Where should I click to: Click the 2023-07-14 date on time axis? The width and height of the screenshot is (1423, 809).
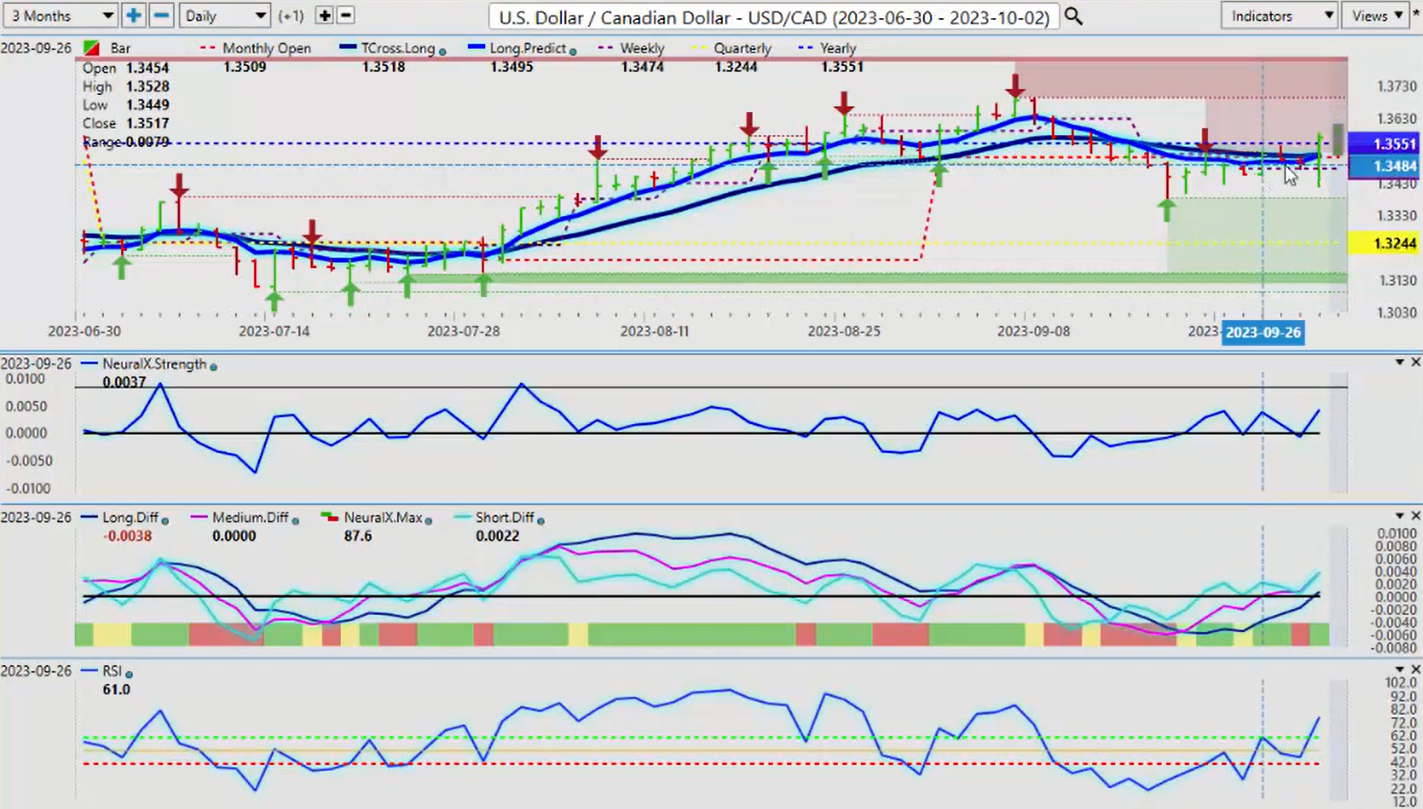pyautogui.click(x=274, y=331)
